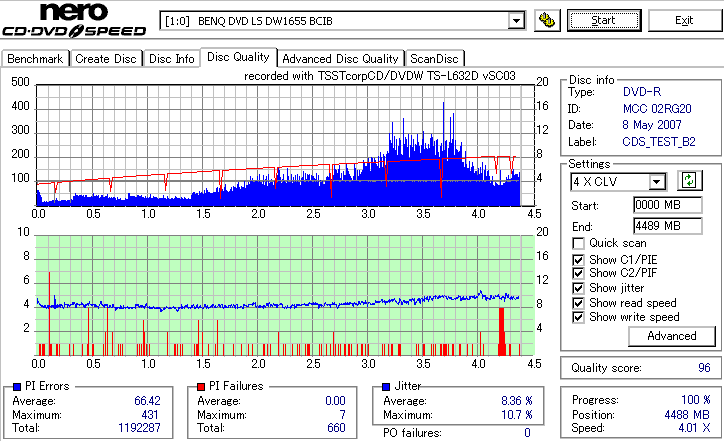The width and height of the screenshot is (724, 441).
Task: Click the recorded with TSSTcorp text
Action: click(x=380, y=76)
